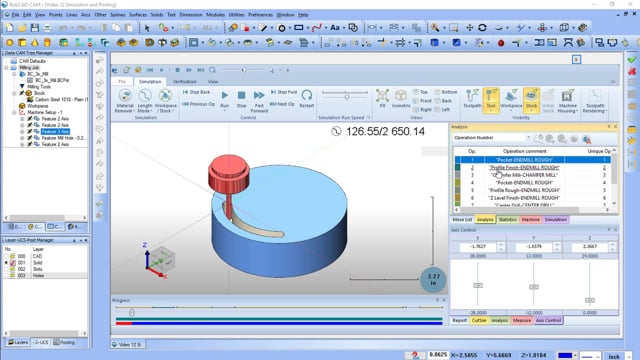Toggle Tool visibility in ribbon

[x=491, y=100]
